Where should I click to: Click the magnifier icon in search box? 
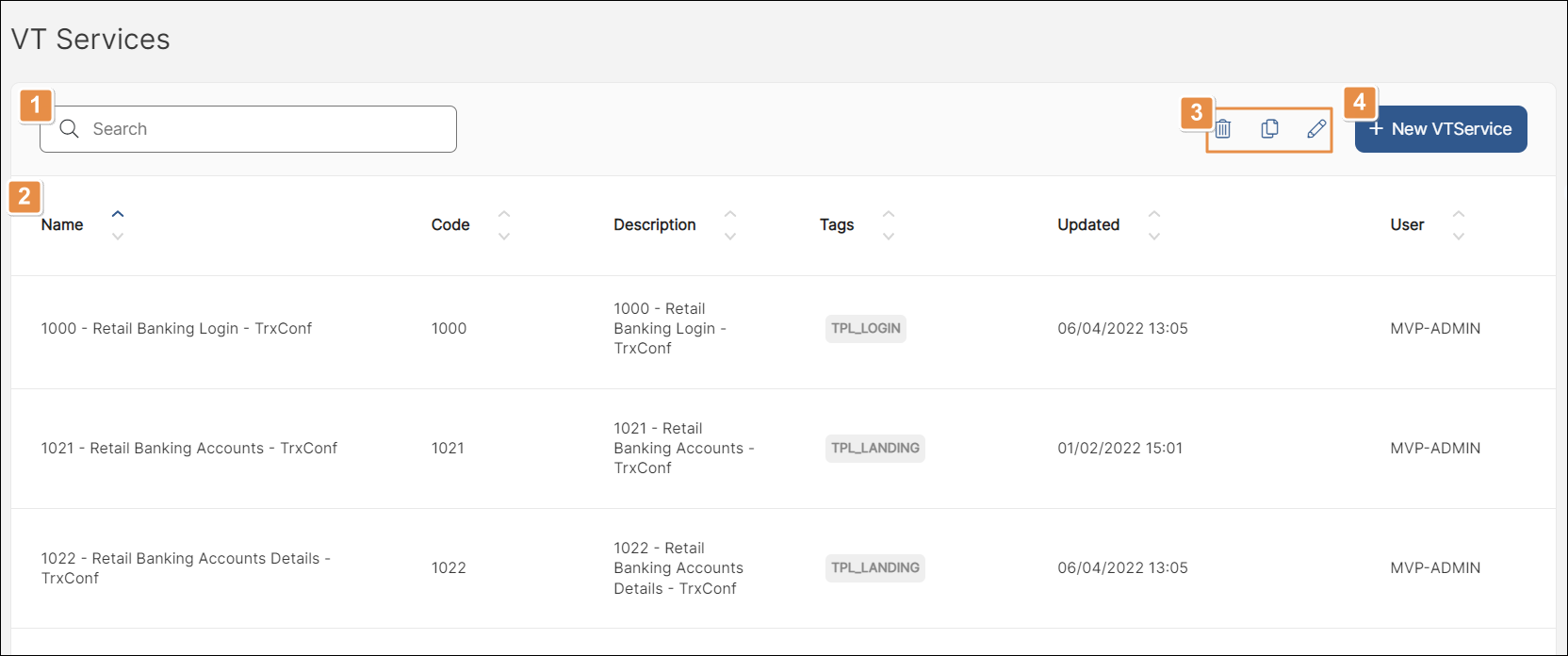click(69, 129)
